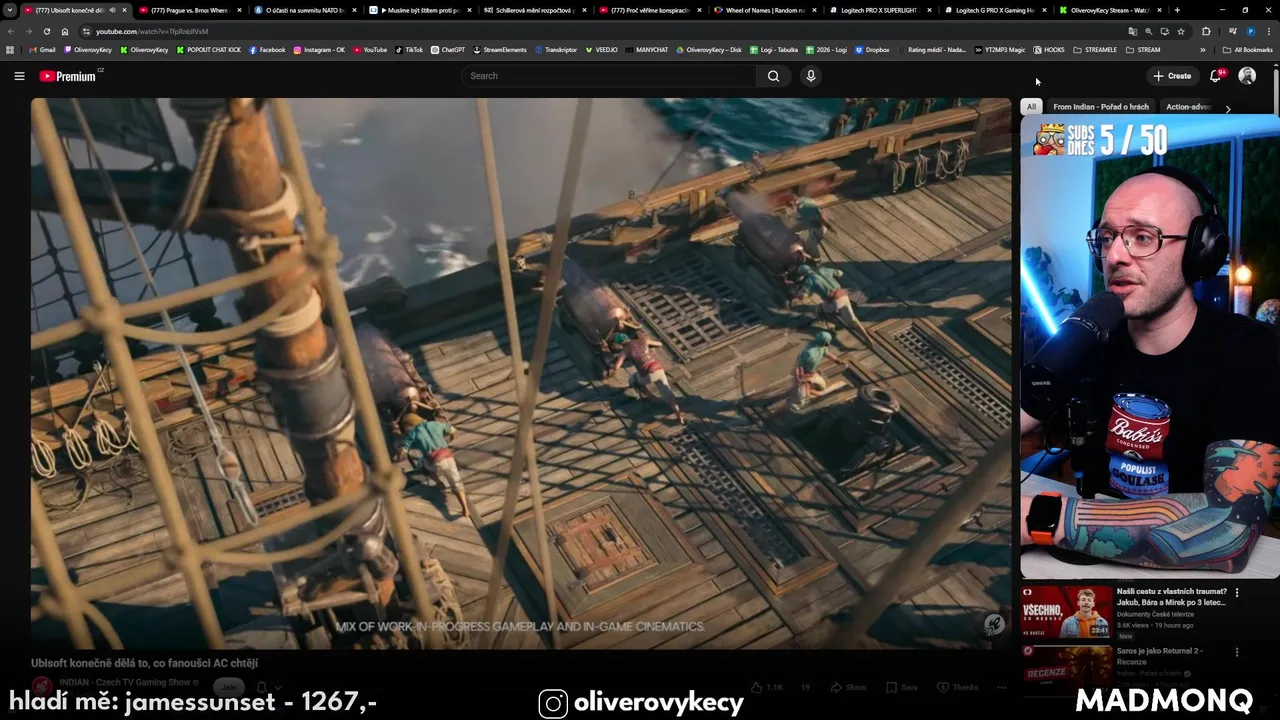Close the Ubisoft konečně dělá tab

(124, 10)
